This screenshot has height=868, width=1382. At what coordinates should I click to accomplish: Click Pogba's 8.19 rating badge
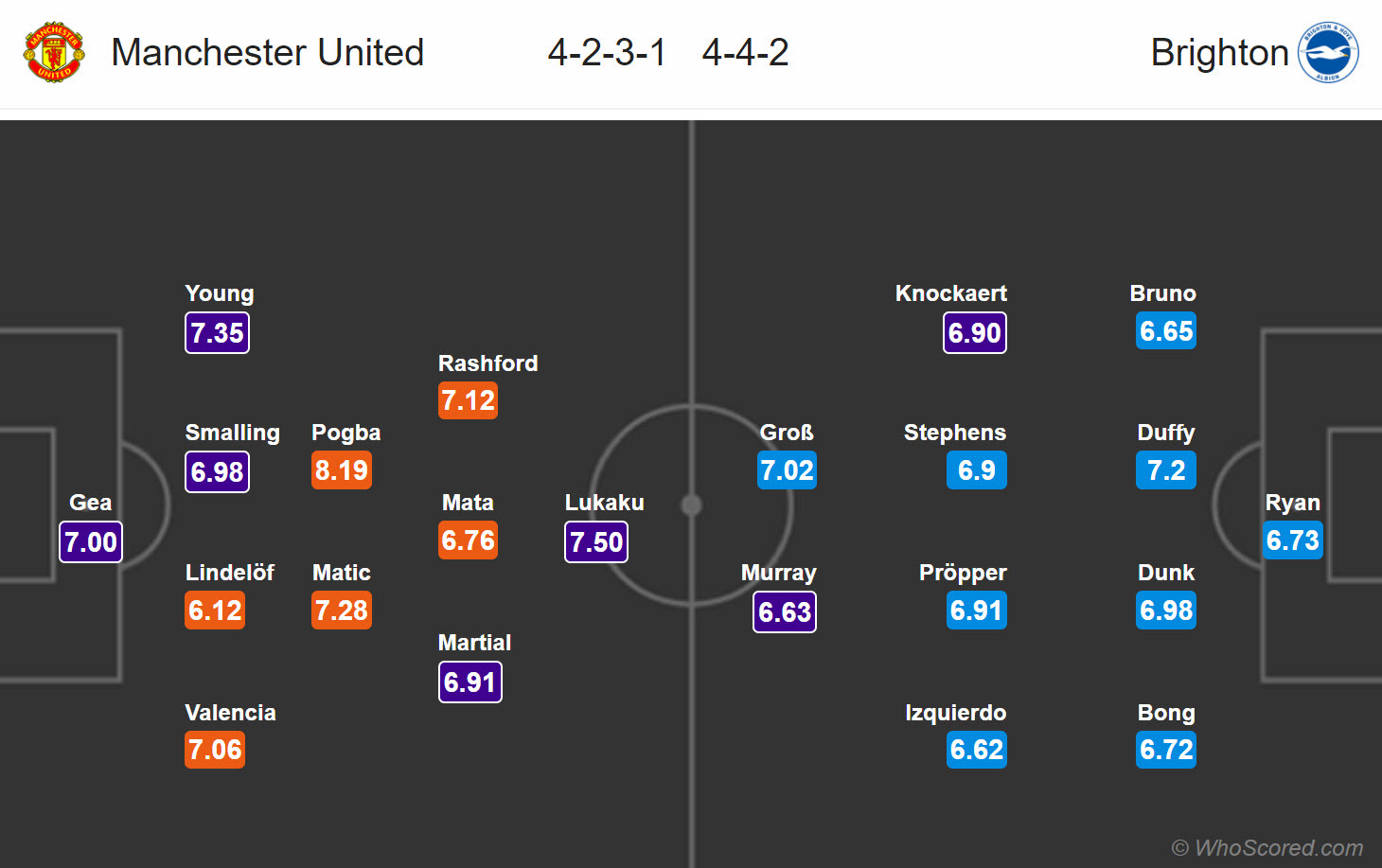tap(342, 470)
